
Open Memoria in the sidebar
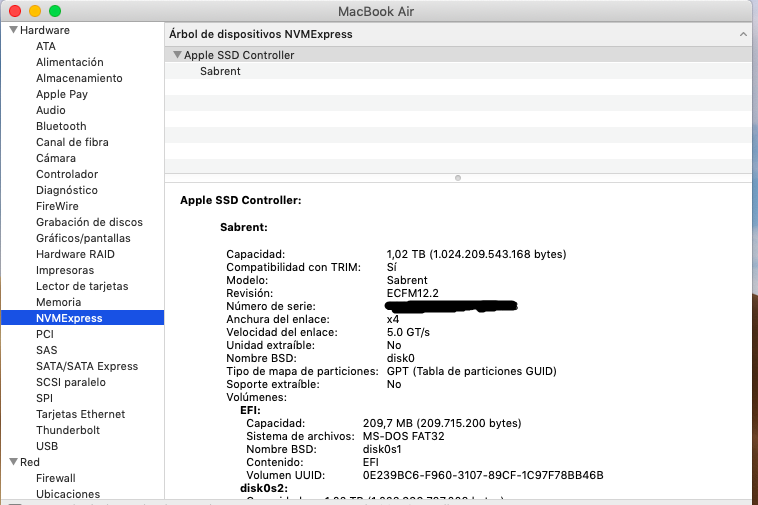click(58, 302)
